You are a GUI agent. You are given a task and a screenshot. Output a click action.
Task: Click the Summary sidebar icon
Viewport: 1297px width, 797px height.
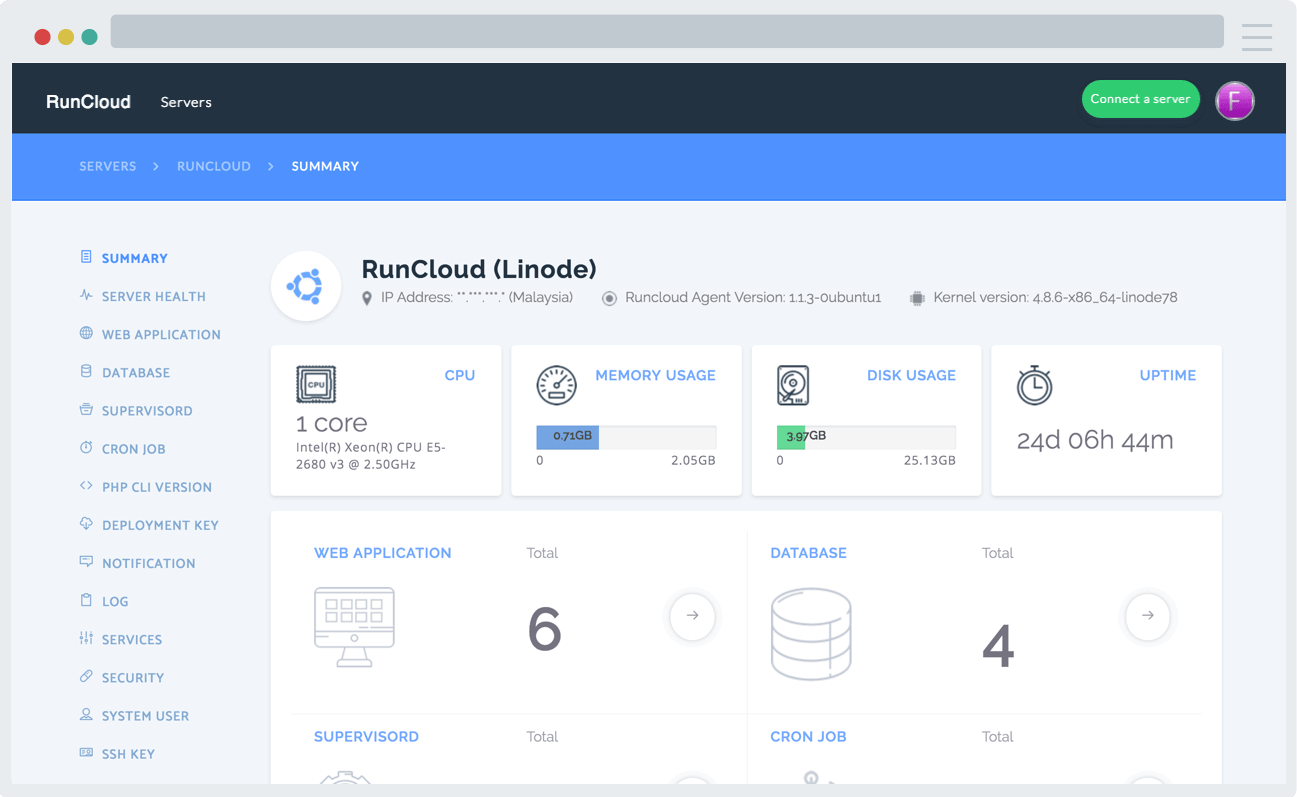point(86,257)
